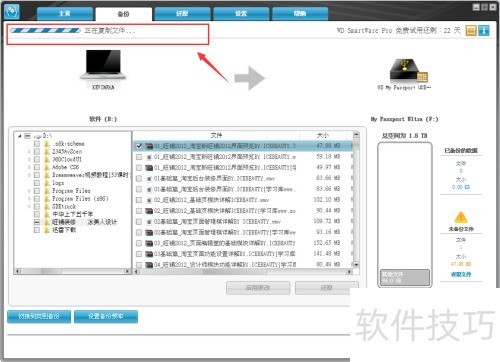
Task: Click the 文件 column header
Action: [216, 135]
